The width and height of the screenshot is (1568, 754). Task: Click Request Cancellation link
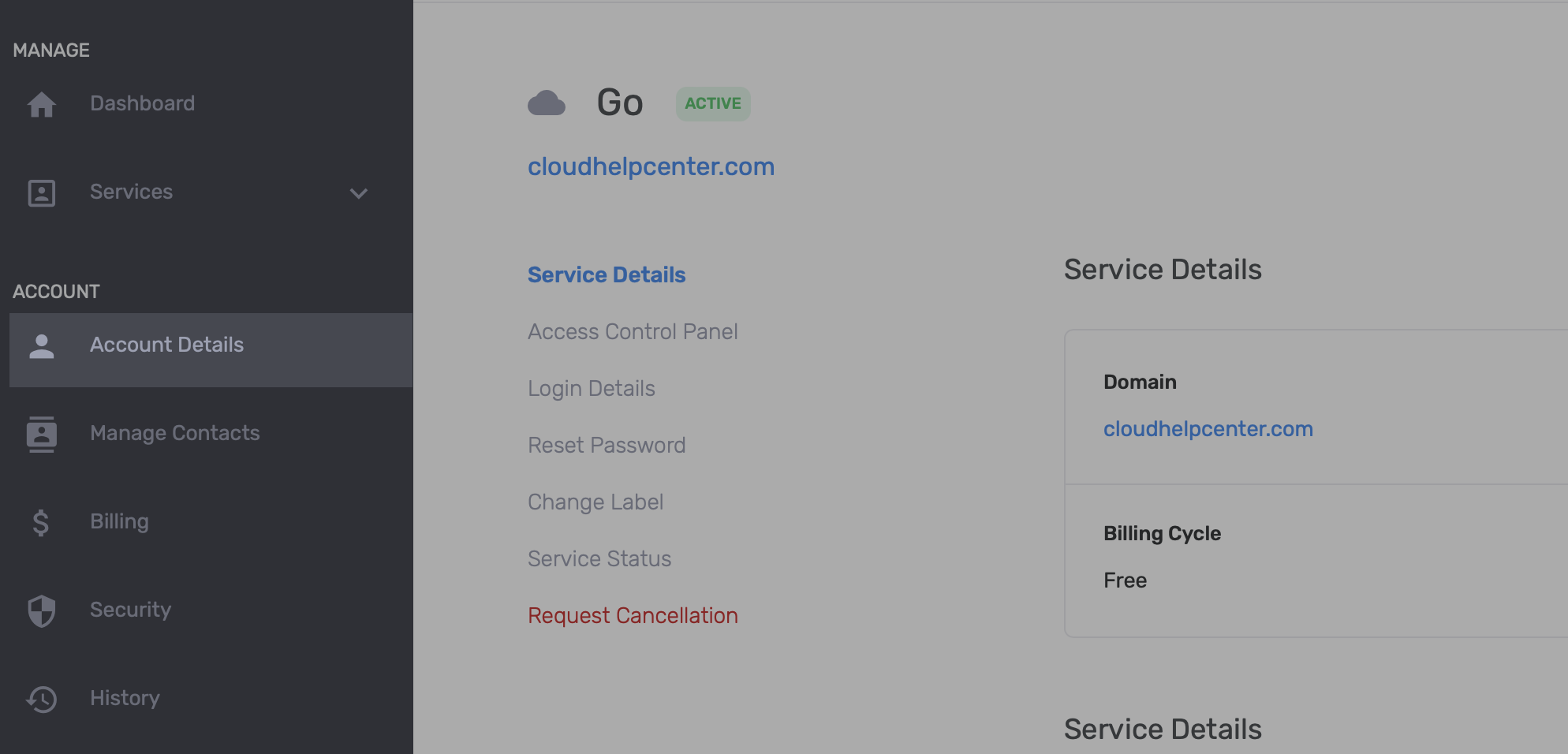[633, 615]
